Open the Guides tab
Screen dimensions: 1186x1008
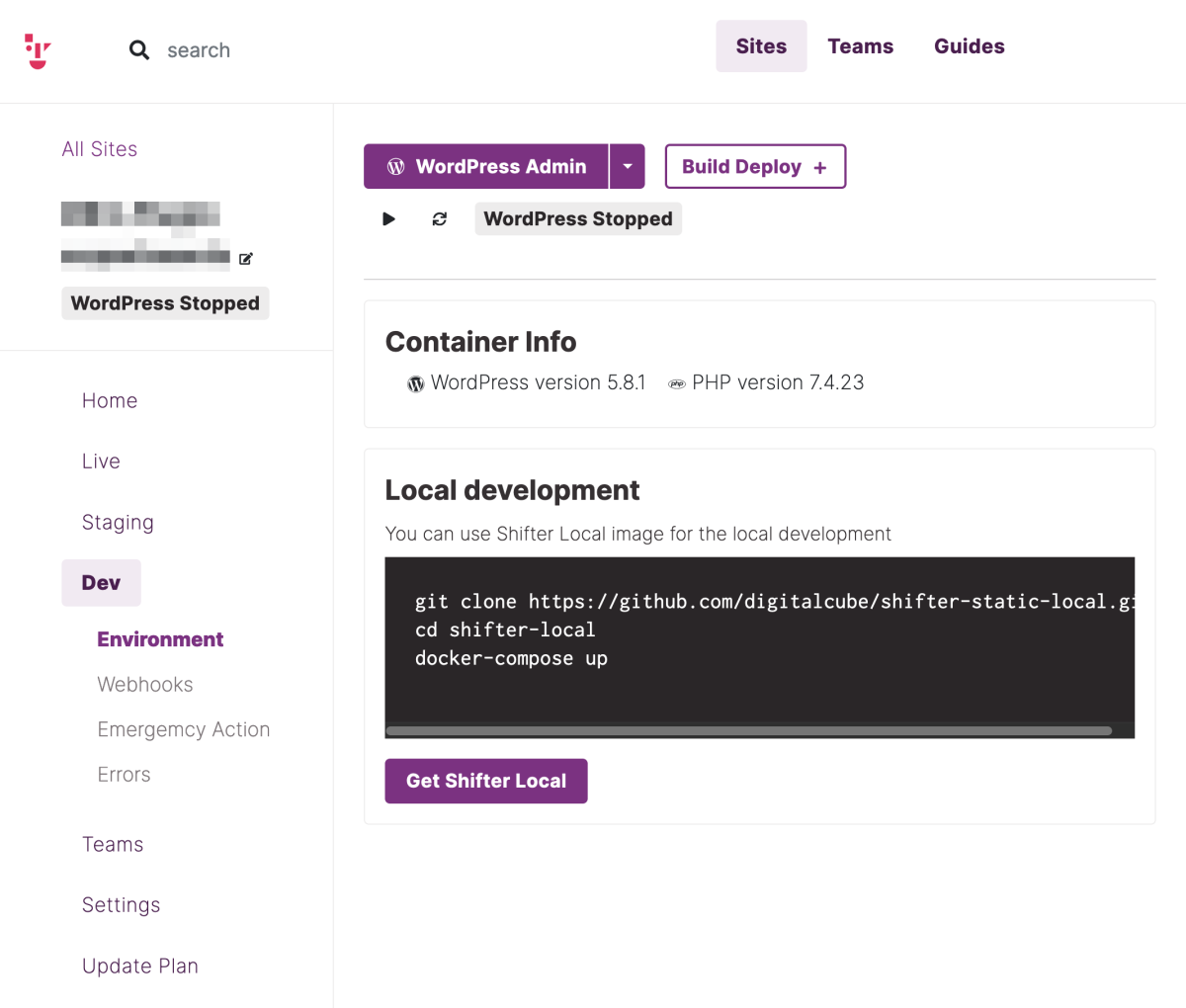[970, 46]
